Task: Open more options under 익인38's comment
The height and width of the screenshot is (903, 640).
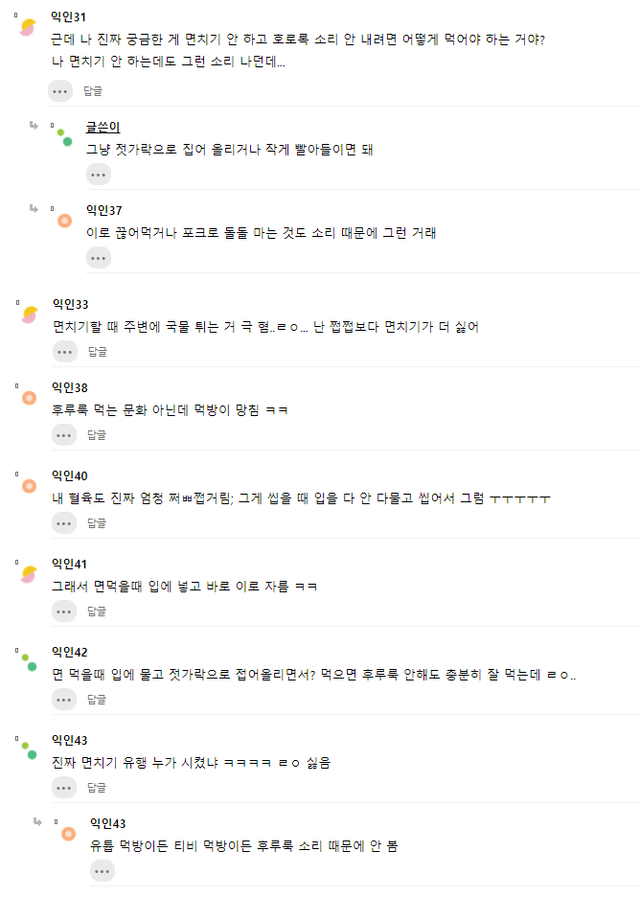Action: click(x=65, y=435)
